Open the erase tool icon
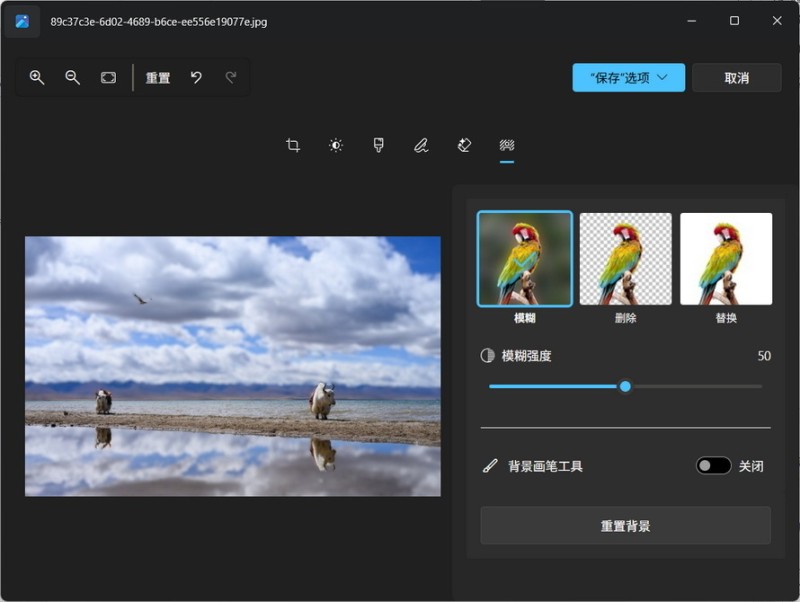Screen dimensions: 800x602 464,146
